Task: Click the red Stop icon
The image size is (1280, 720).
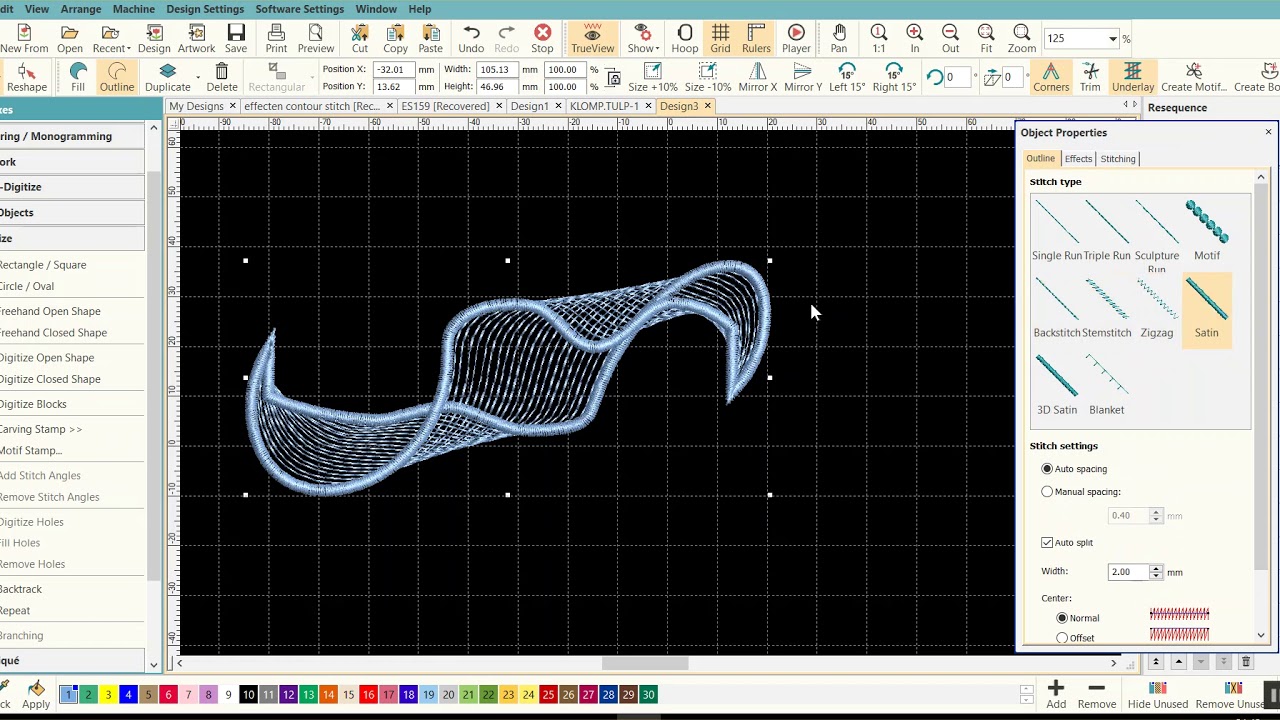Action: point(542,38)
